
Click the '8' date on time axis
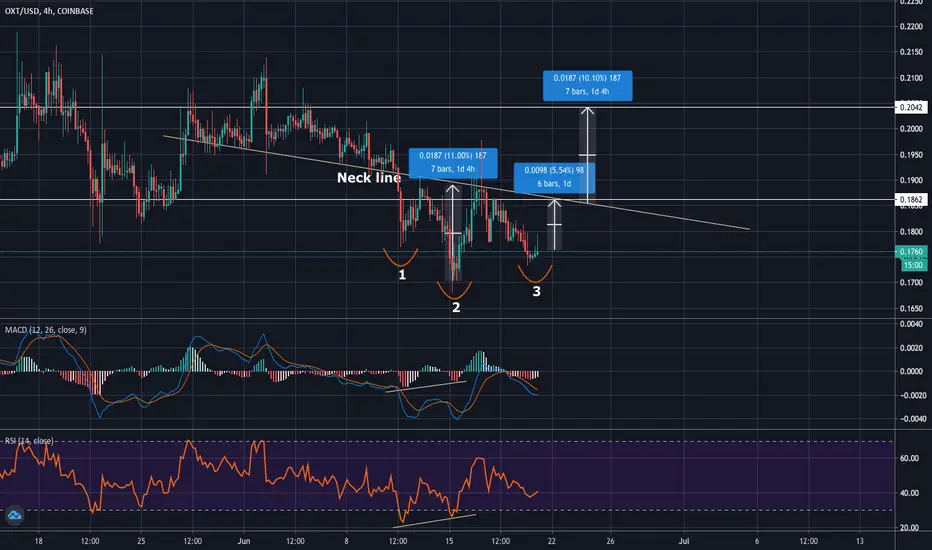(x=347, y=541)
